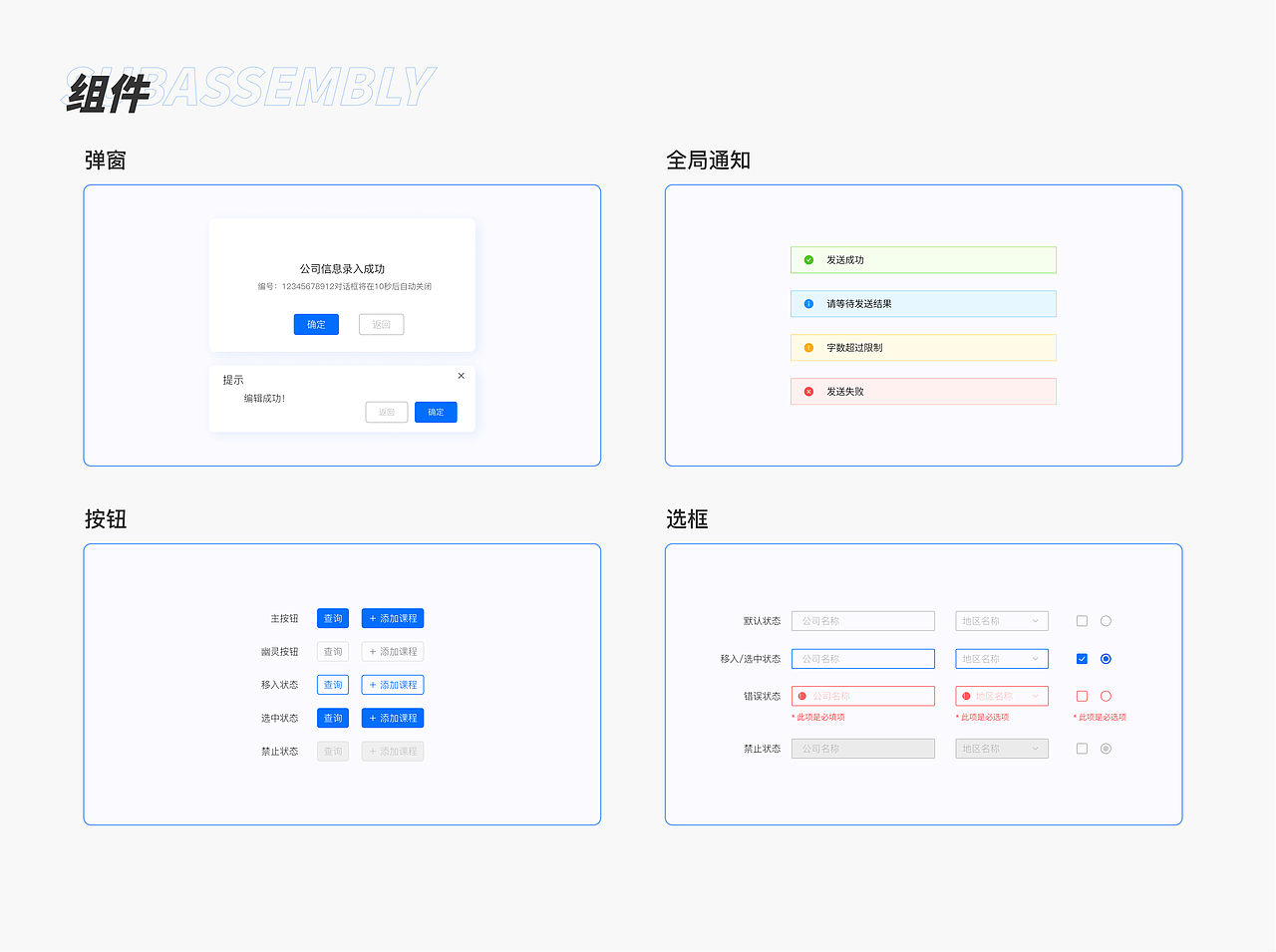Click the disabled 禁止状态 公司名称 input
The height and width of the screenshot is (952, 1276).
pyautogui.click(x=863, y=749)
